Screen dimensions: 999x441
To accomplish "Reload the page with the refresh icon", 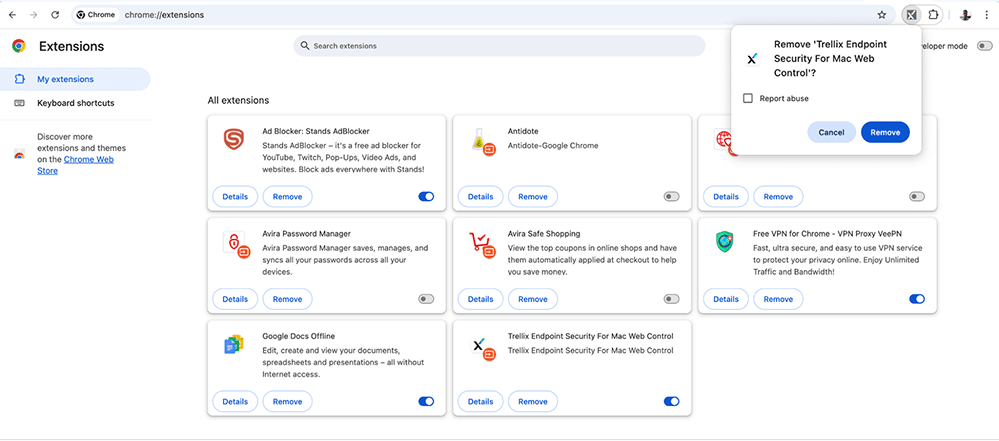I will tap(55, 15).
